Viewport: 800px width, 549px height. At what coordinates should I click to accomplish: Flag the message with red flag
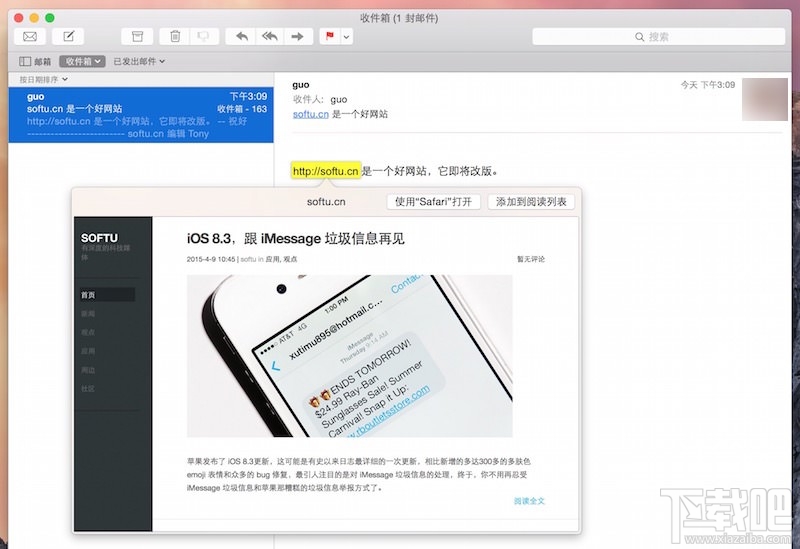(330, 36)
